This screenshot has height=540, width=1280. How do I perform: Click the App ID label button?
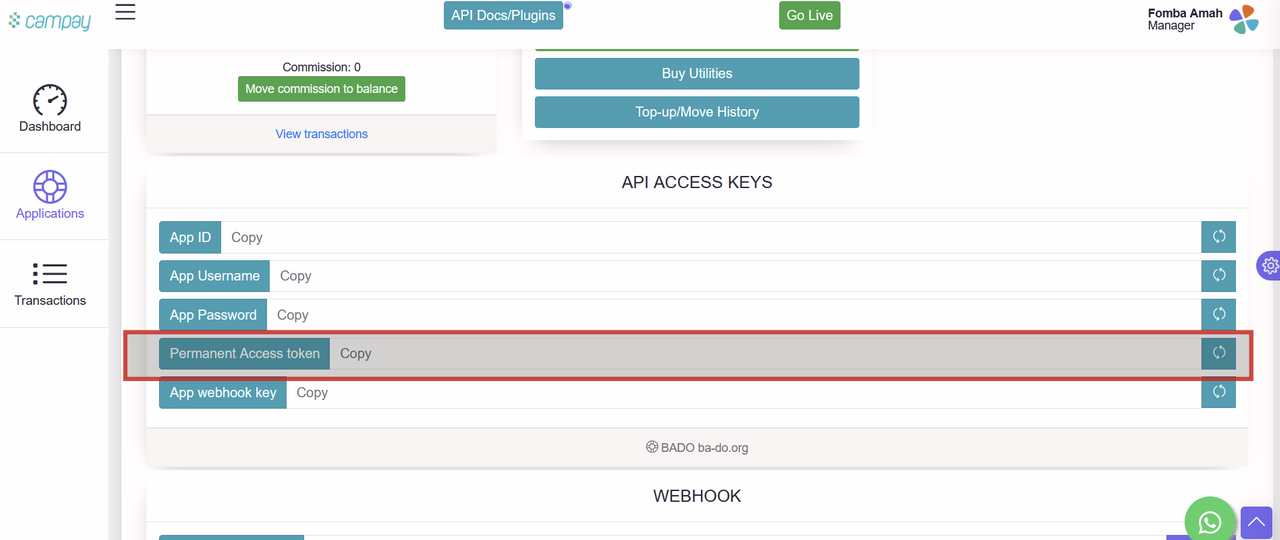pos(190,237)
